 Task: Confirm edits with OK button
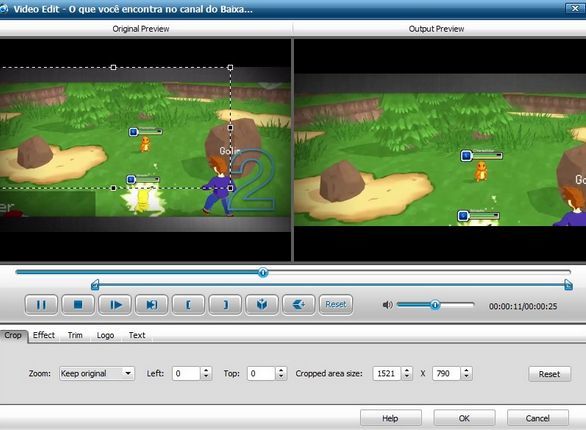[464, 418]
